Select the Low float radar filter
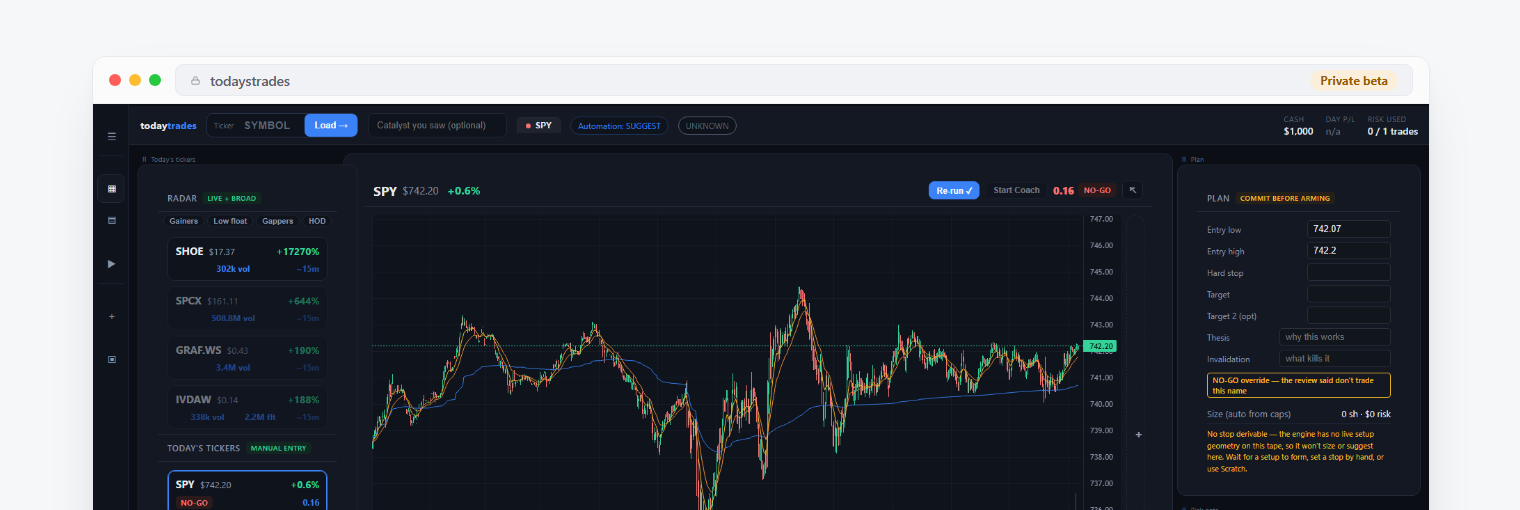The width and height of the screenshot is (1520, 510). [230, 221]
